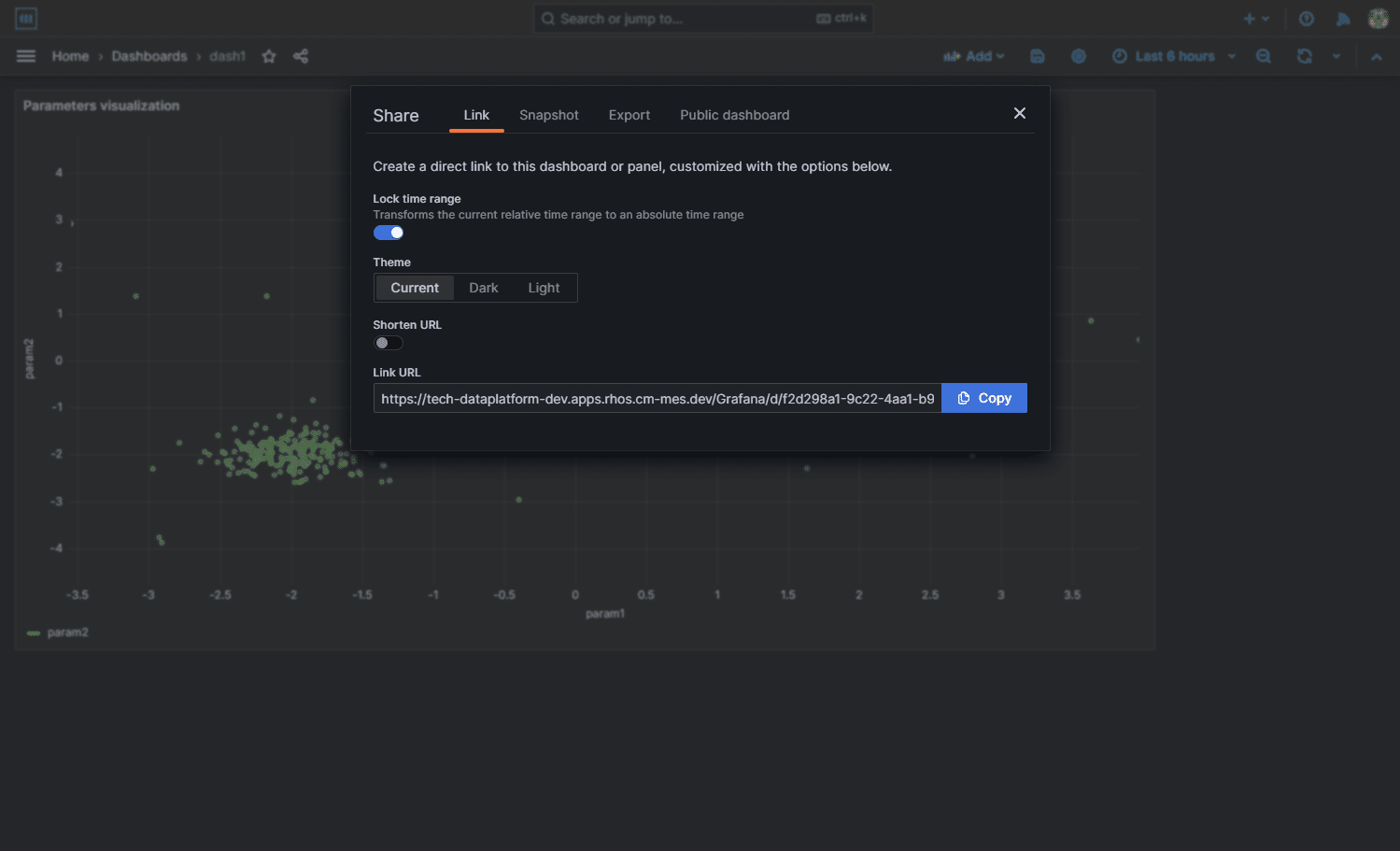This screenshot has height=851, width=1400.
Task: Click the Search or jump to field
Action: tap(703, 19)
